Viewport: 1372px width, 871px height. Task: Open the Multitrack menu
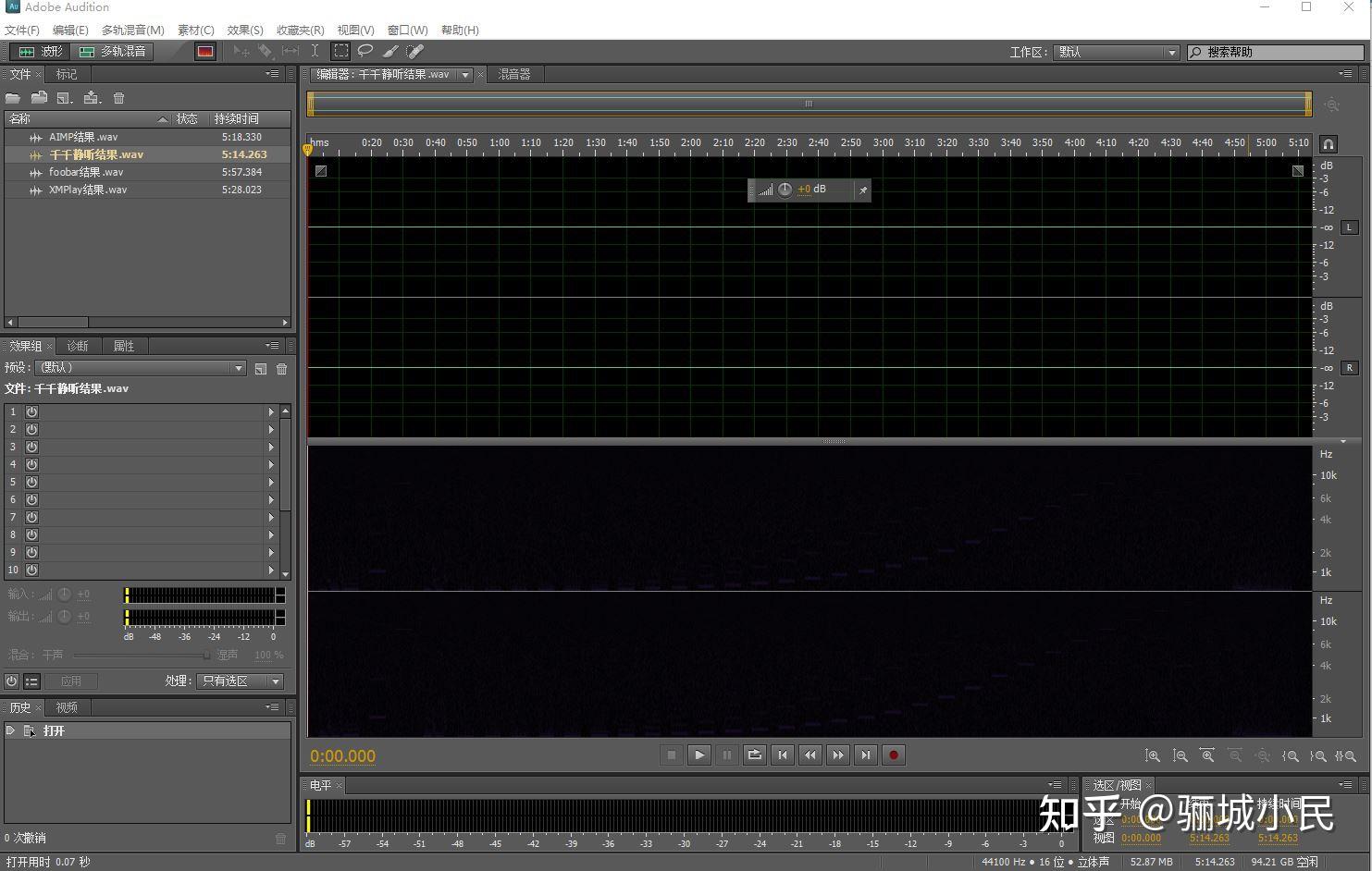point(133,31)
